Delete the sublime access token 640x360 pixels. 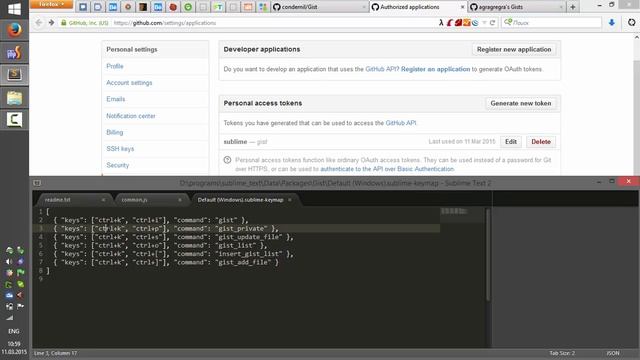(x=541, y=142)
